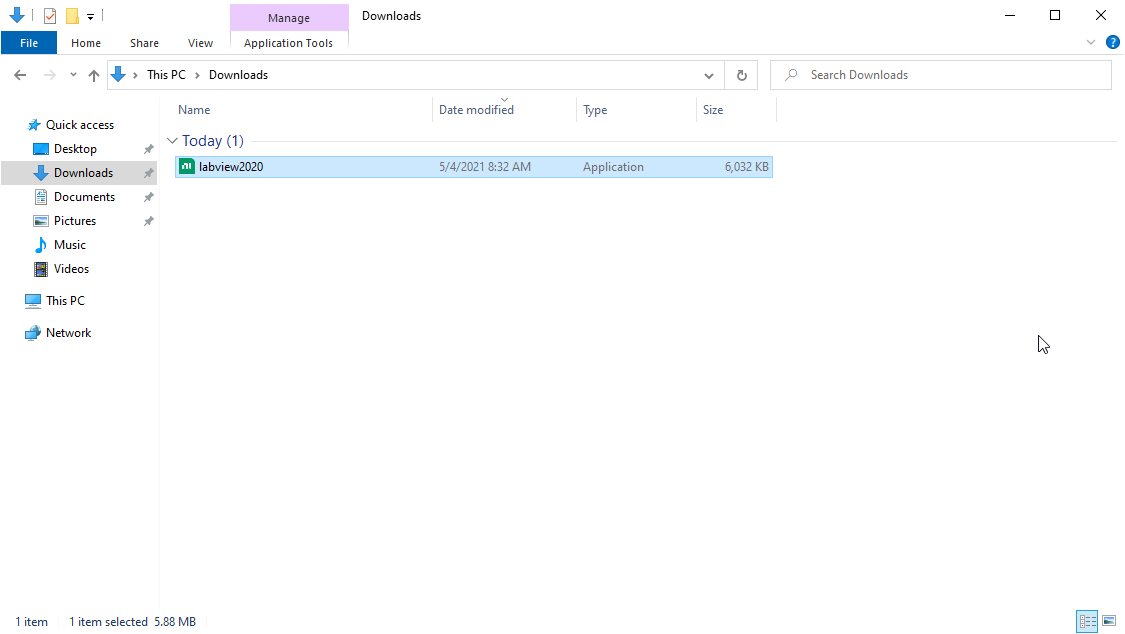Go up one folder level arrow
Viewport: 1125px width, 634px height.
[94, 75]
